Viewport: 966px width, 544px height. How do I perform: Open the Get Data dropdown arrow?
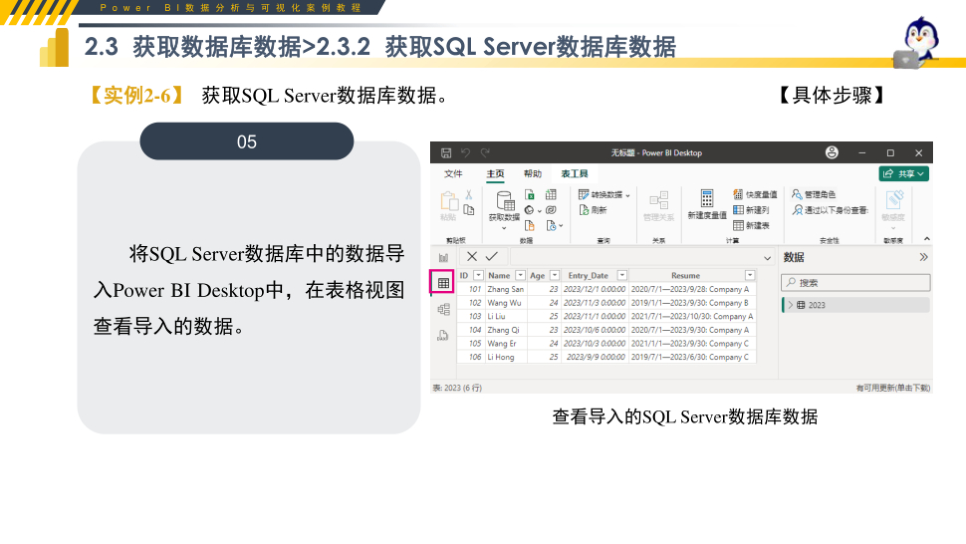pyautogui.click(x=504, y=229)
